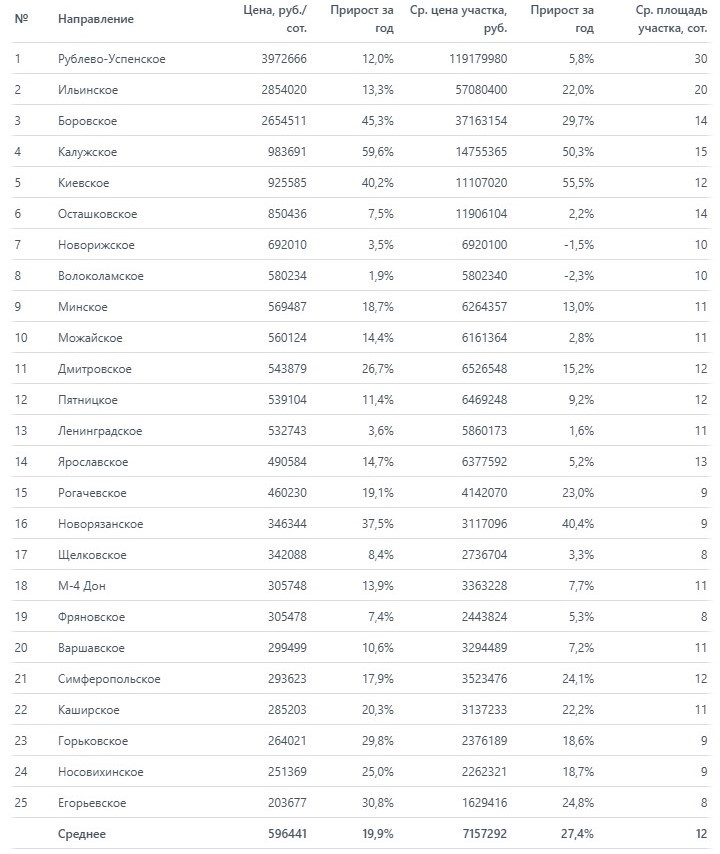Click the Волоколамское growth value -2,3%
The image size is (720, 854).
click(x=578, y=276)
